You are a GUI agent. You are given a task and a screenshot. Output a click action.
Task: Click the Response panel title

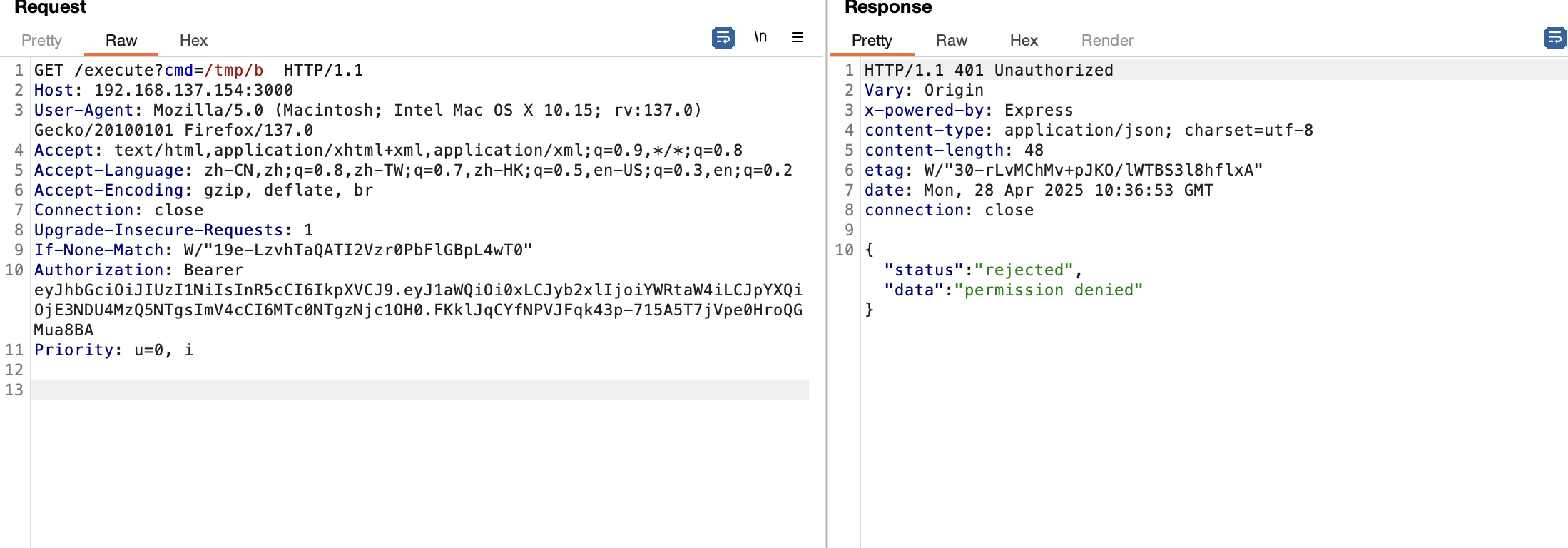(888, 7)
